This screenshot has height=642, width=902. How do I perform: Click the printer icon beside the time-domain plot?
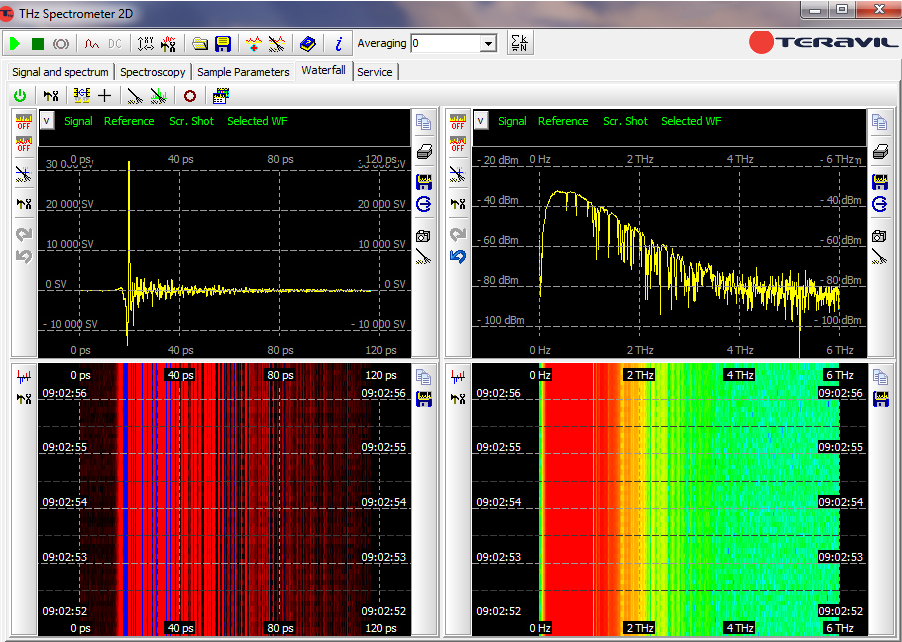coord(425,152)
